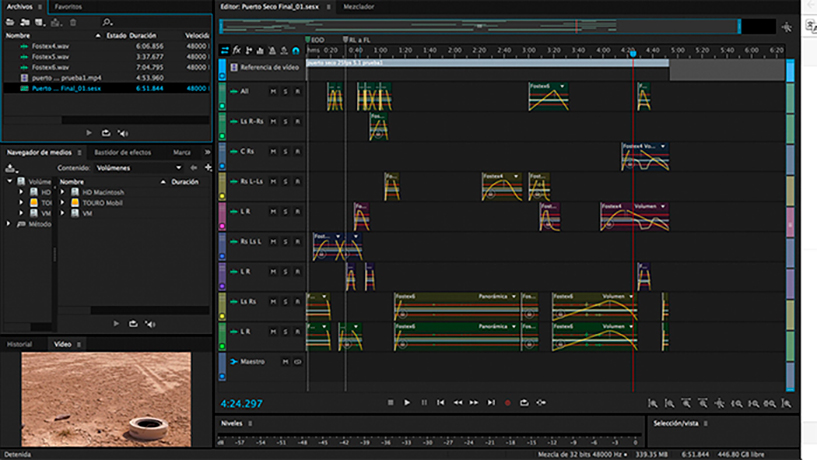Viewport: 817px width, 460px height.
Task: Show track effects with the fx icon
Action: pos(237,51)
